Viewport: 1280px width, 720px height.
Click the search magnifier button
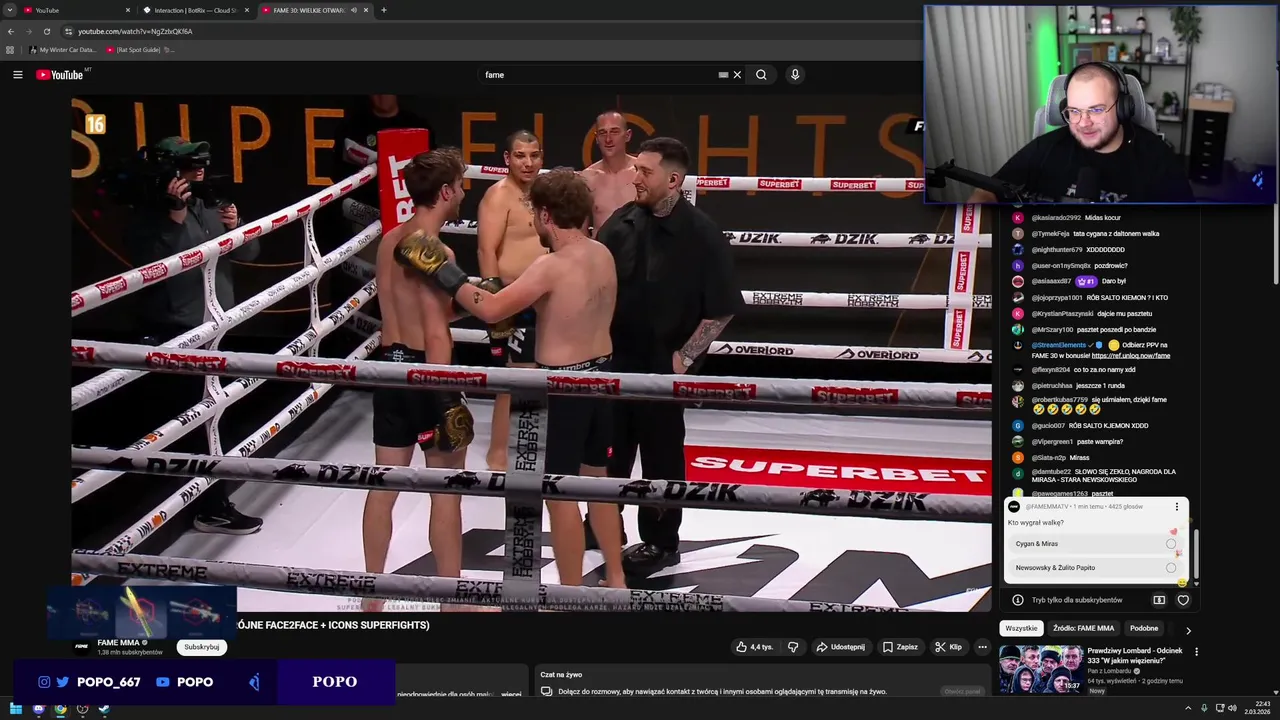coord(761,75)
